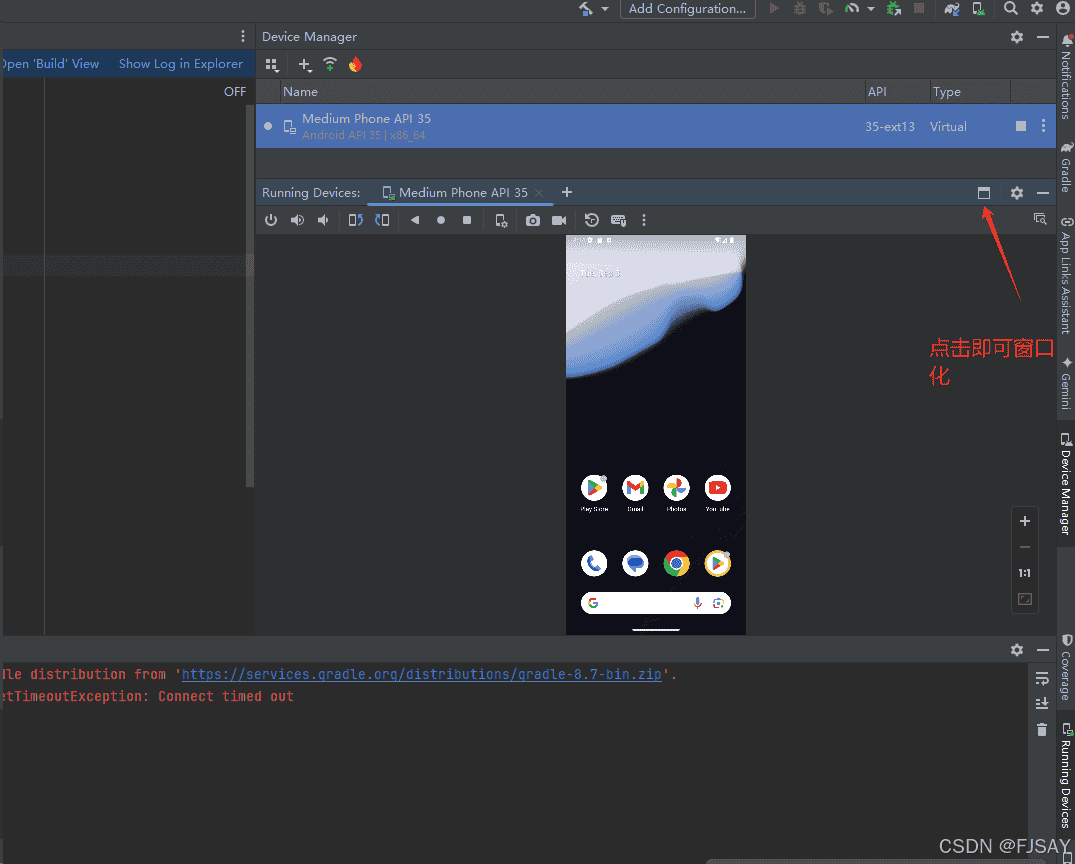Start screen recording of the virtual device

558,220
